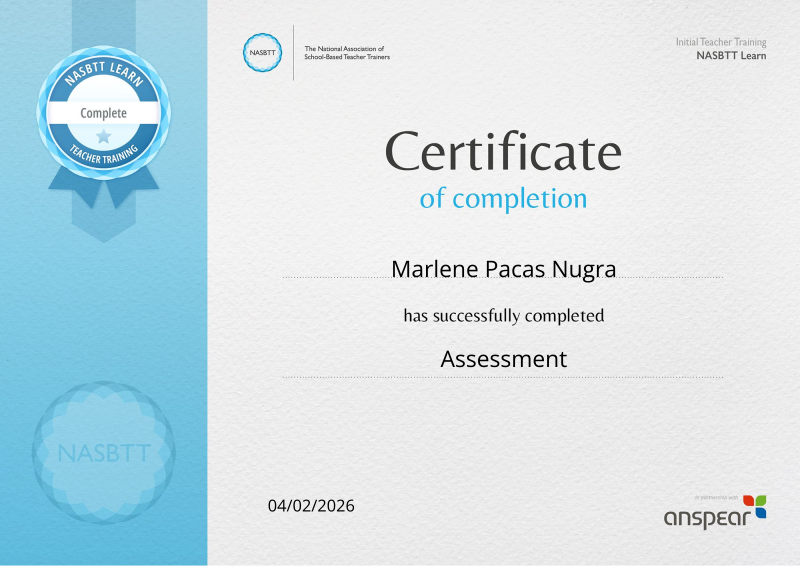The width and height of the screenshot is (800, 566).
Task: Click 'The National Association of School-Based Teacher Trainers' text
Action: (347, 53)
